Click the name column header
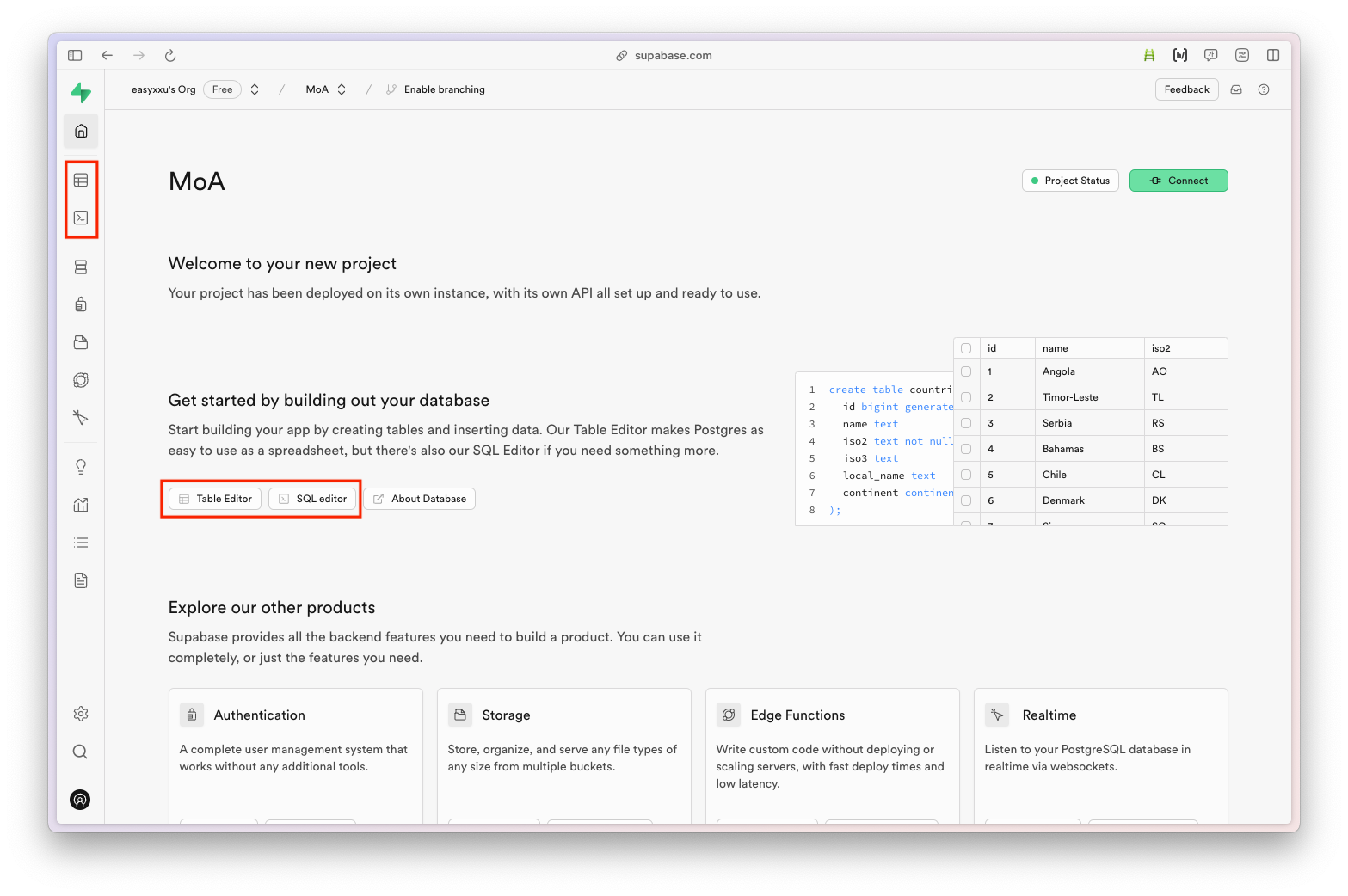This screenshot has height=896, width=1348. (x=1090, y=348)
